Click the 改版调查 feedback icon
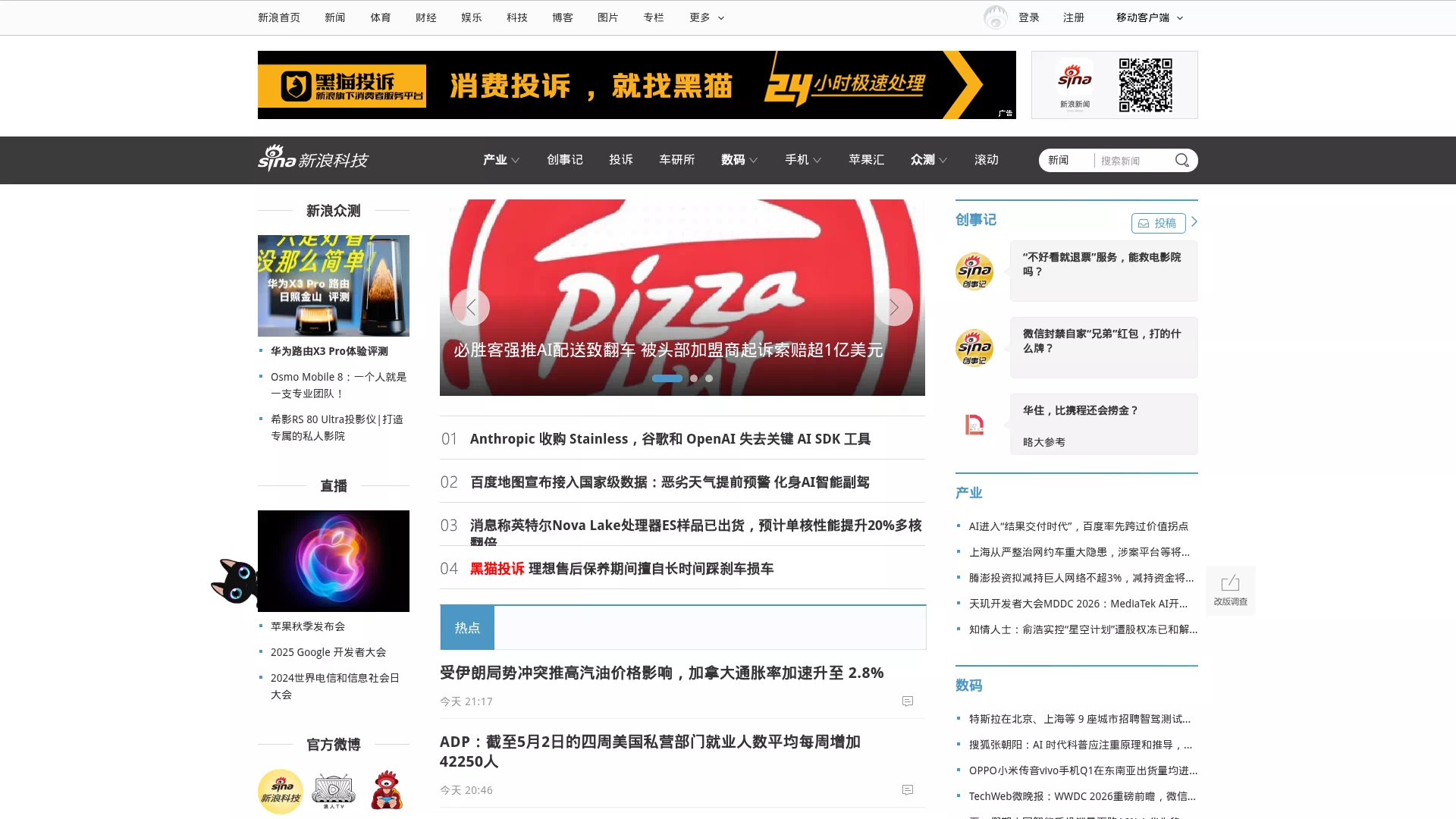Image resolution: width=1456 pixels, height=819 pixels. (1230, 590)
